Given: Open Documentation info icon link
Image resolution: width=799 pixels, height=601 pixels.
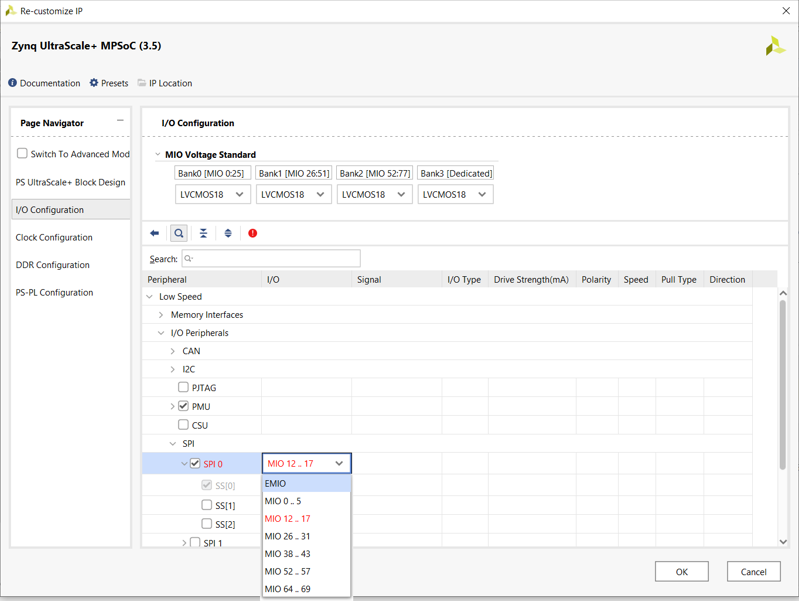Looking at the screenshot, I should point(13,83).
